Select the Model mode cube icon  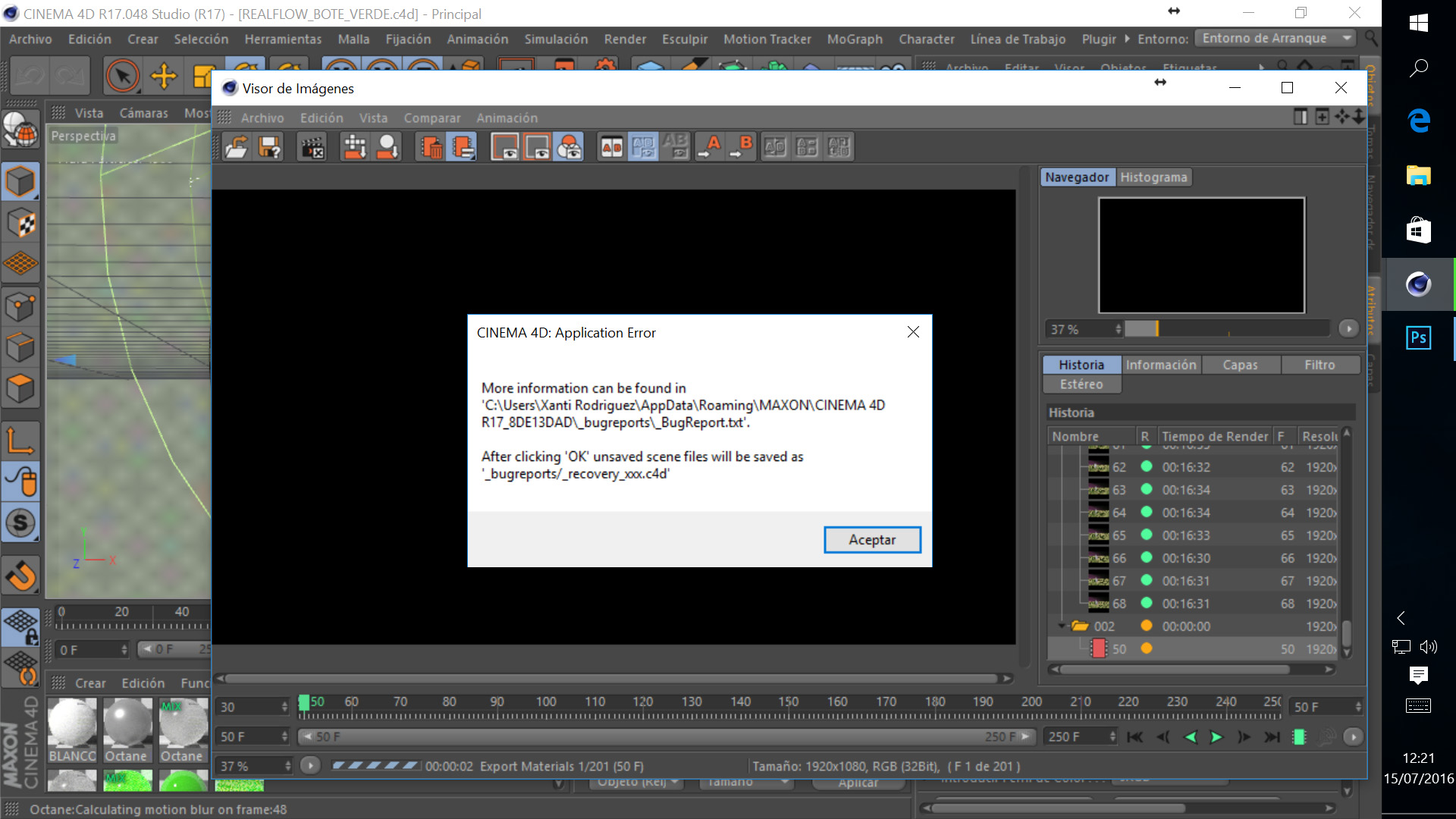tap(20, 182)
